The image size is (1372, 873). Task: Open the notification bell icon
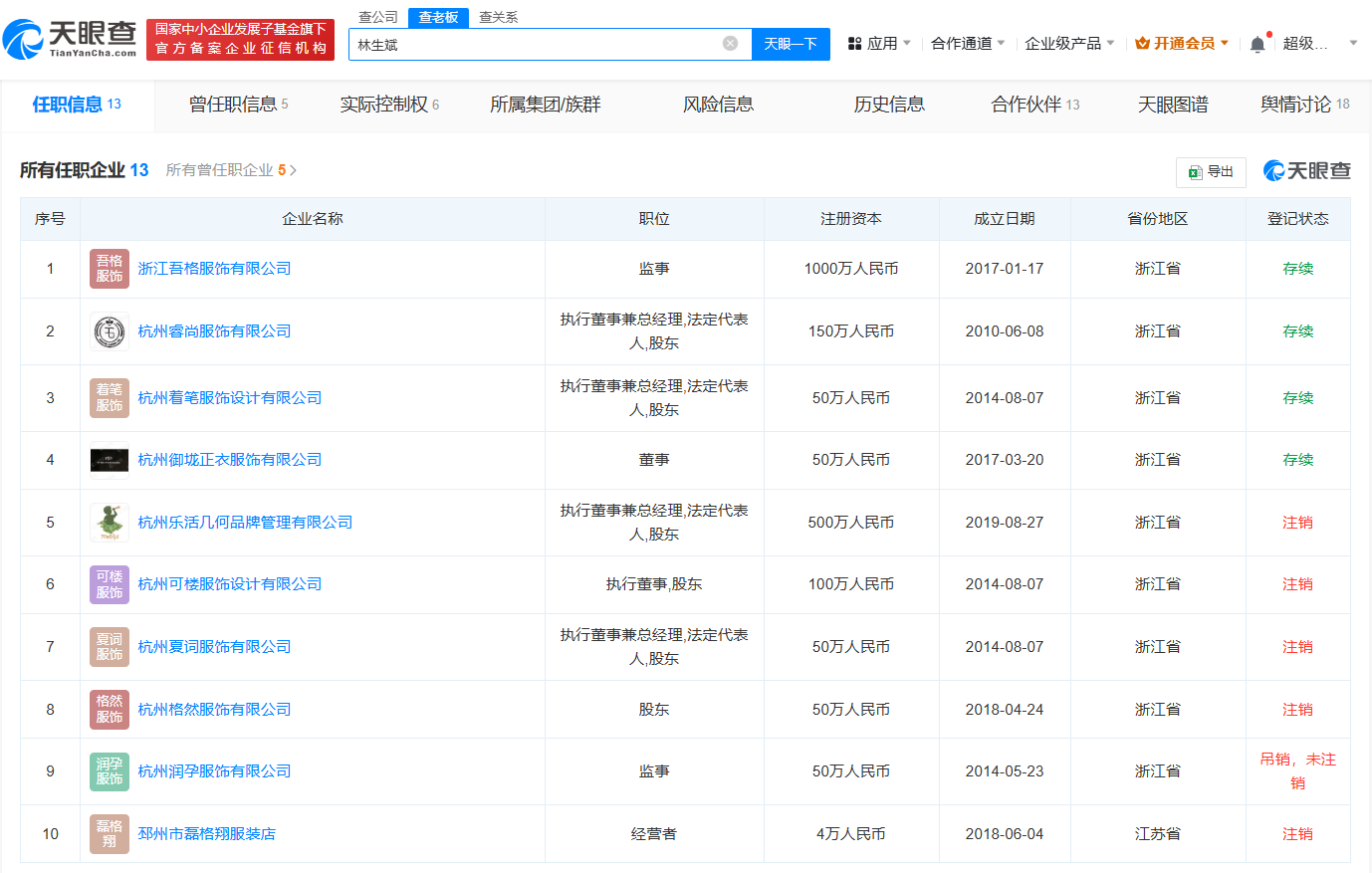tap(1257, 43)
